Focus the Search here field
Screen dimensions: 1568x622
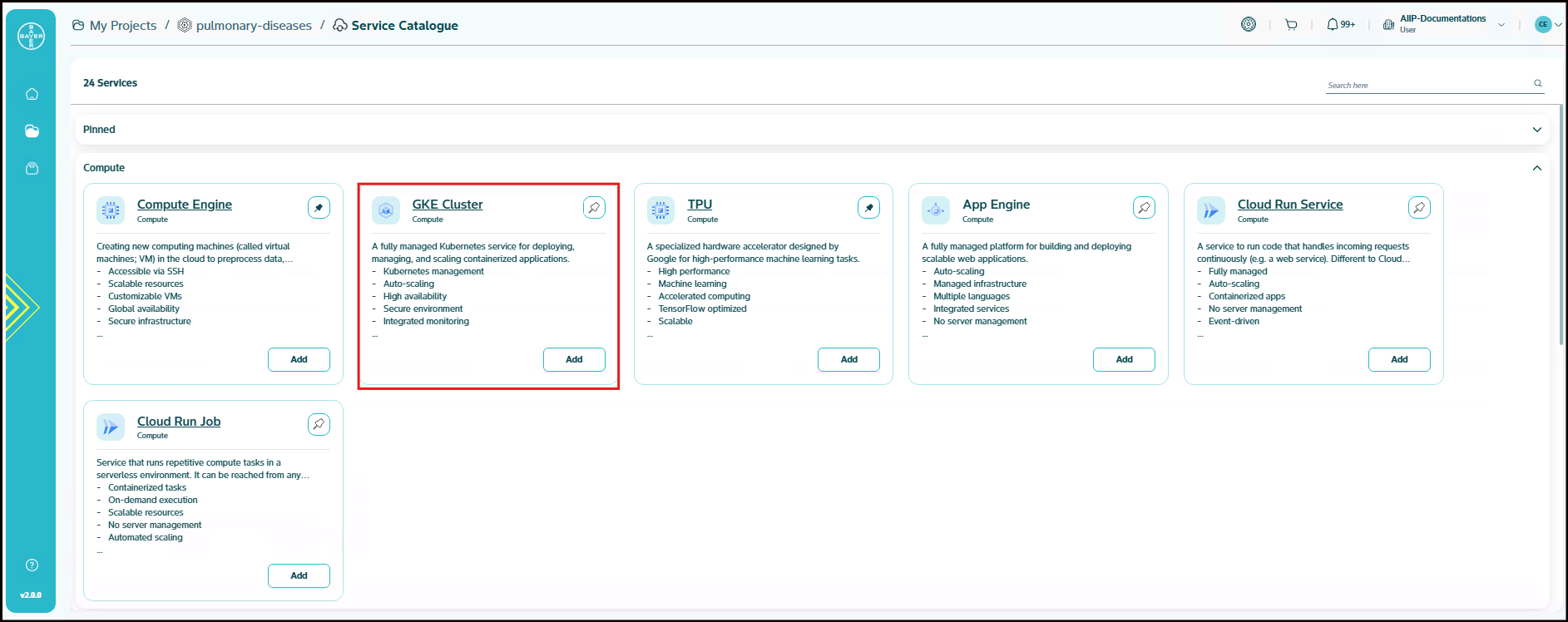pos(1427,85)
